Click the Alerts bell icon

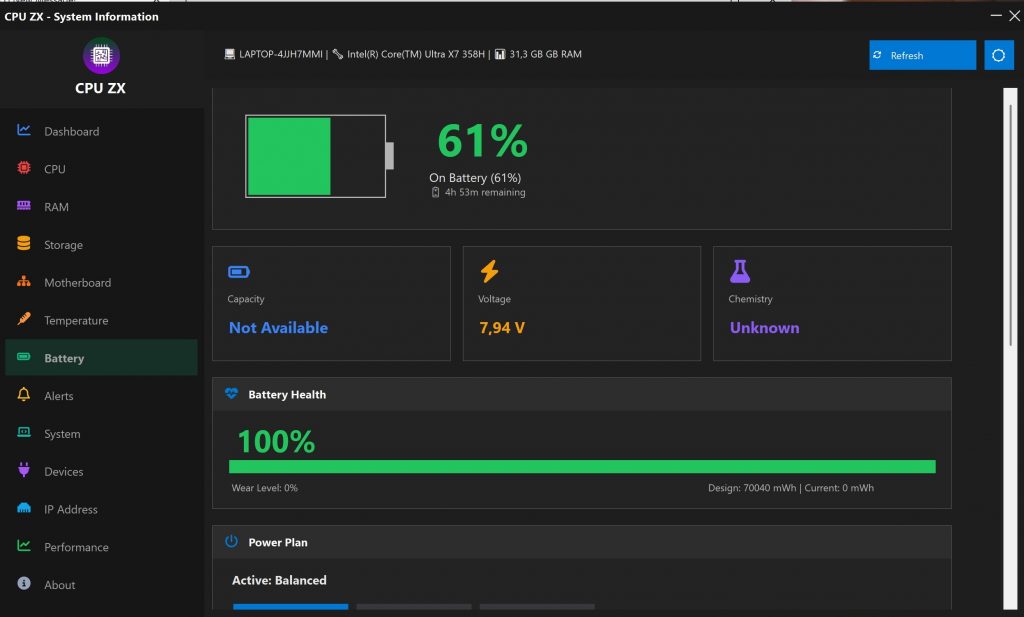(24, 395)
